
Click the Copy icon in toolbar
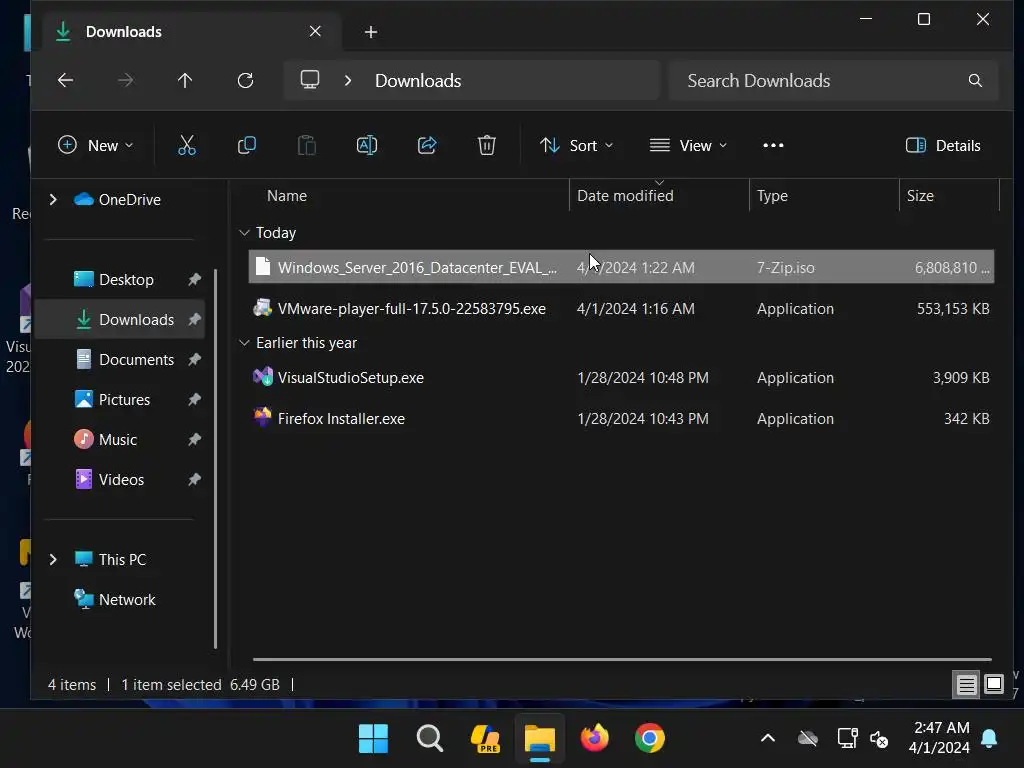pyautogui.click(x=247, y=145)
